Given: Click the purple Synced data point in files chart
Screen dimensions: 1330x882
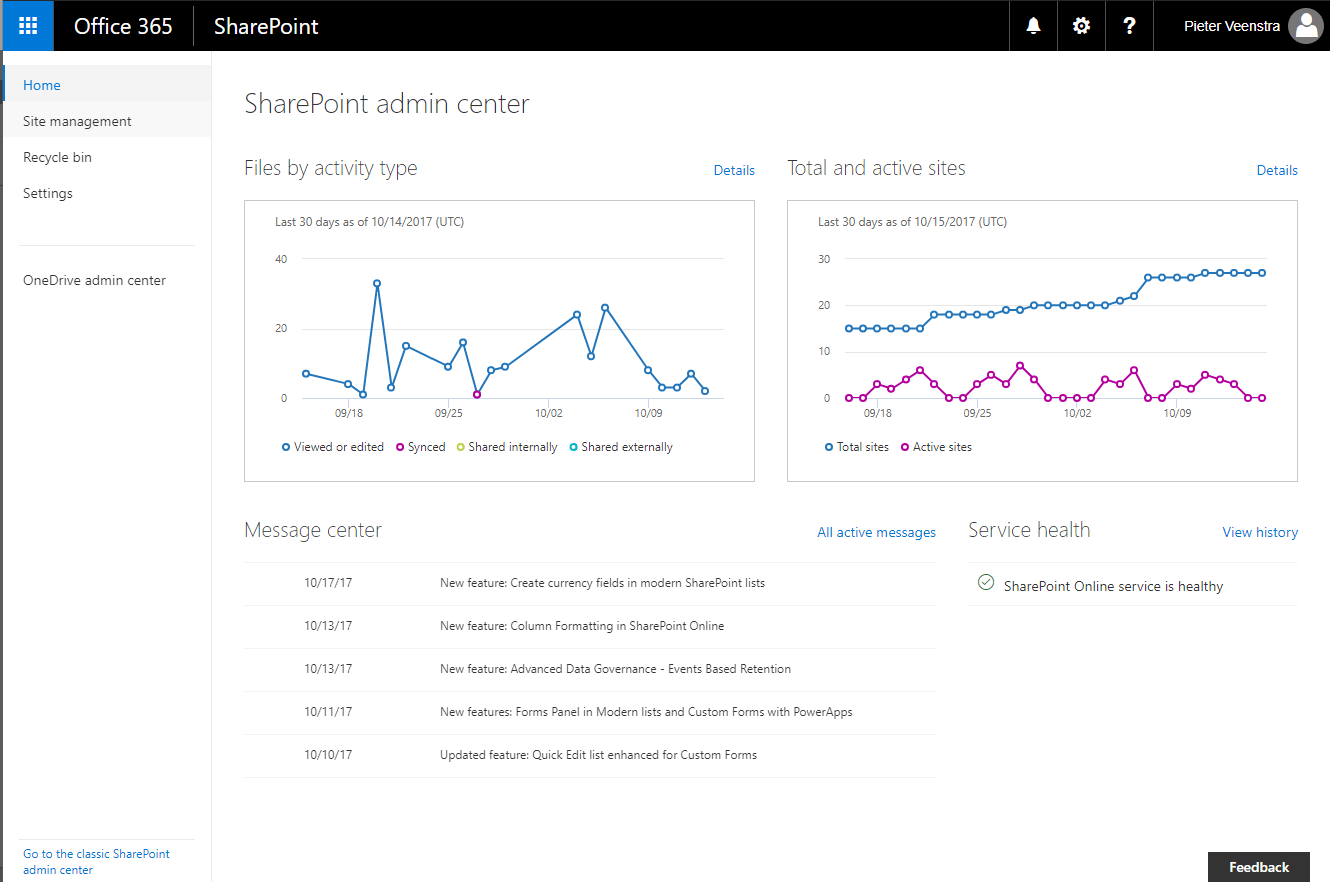Looking at the screenshot, I should tap(477, 394).
